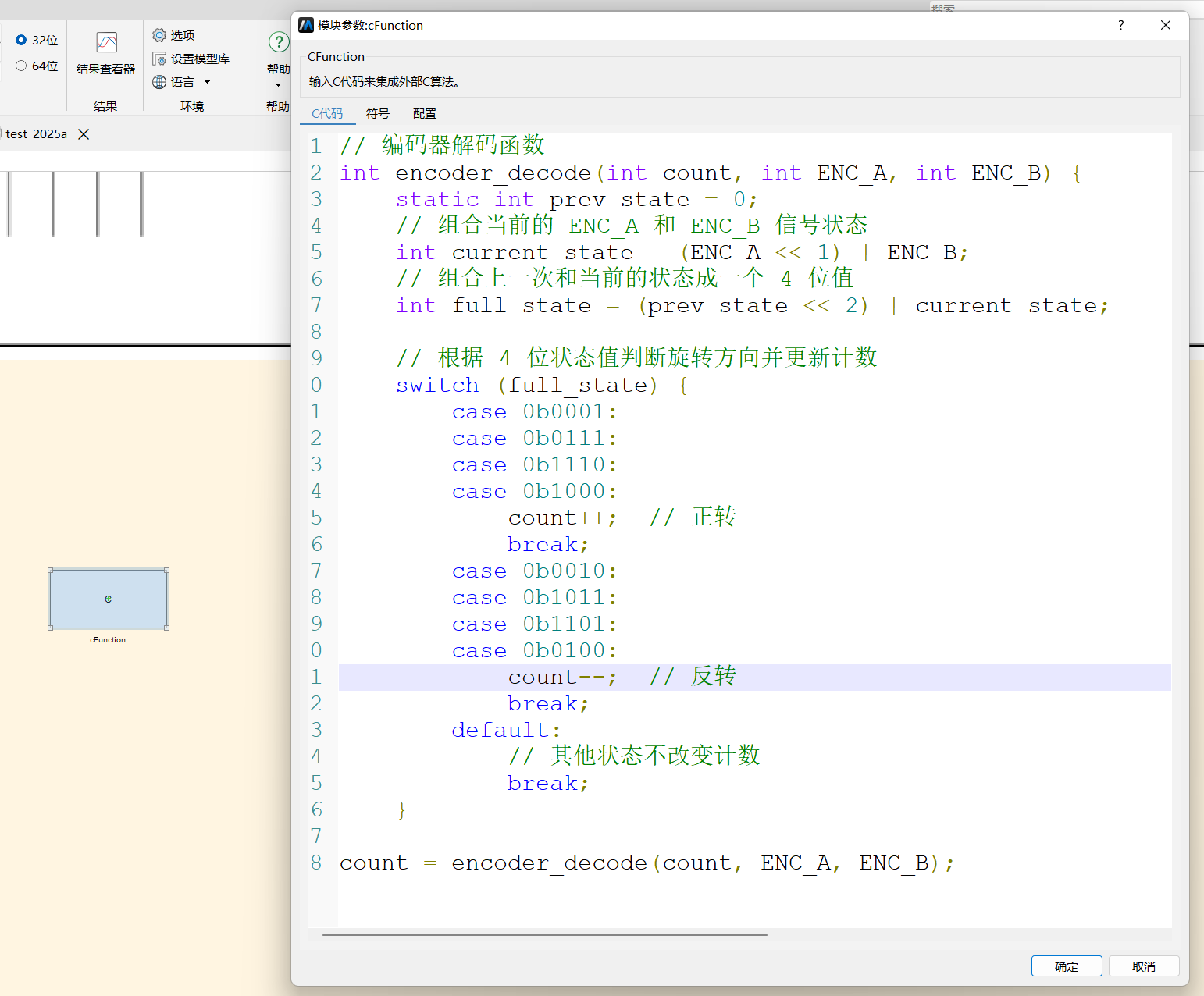
Task: Click the 'case 0b0001:' line
Action: pyautogui.click(x=534, y=412)
